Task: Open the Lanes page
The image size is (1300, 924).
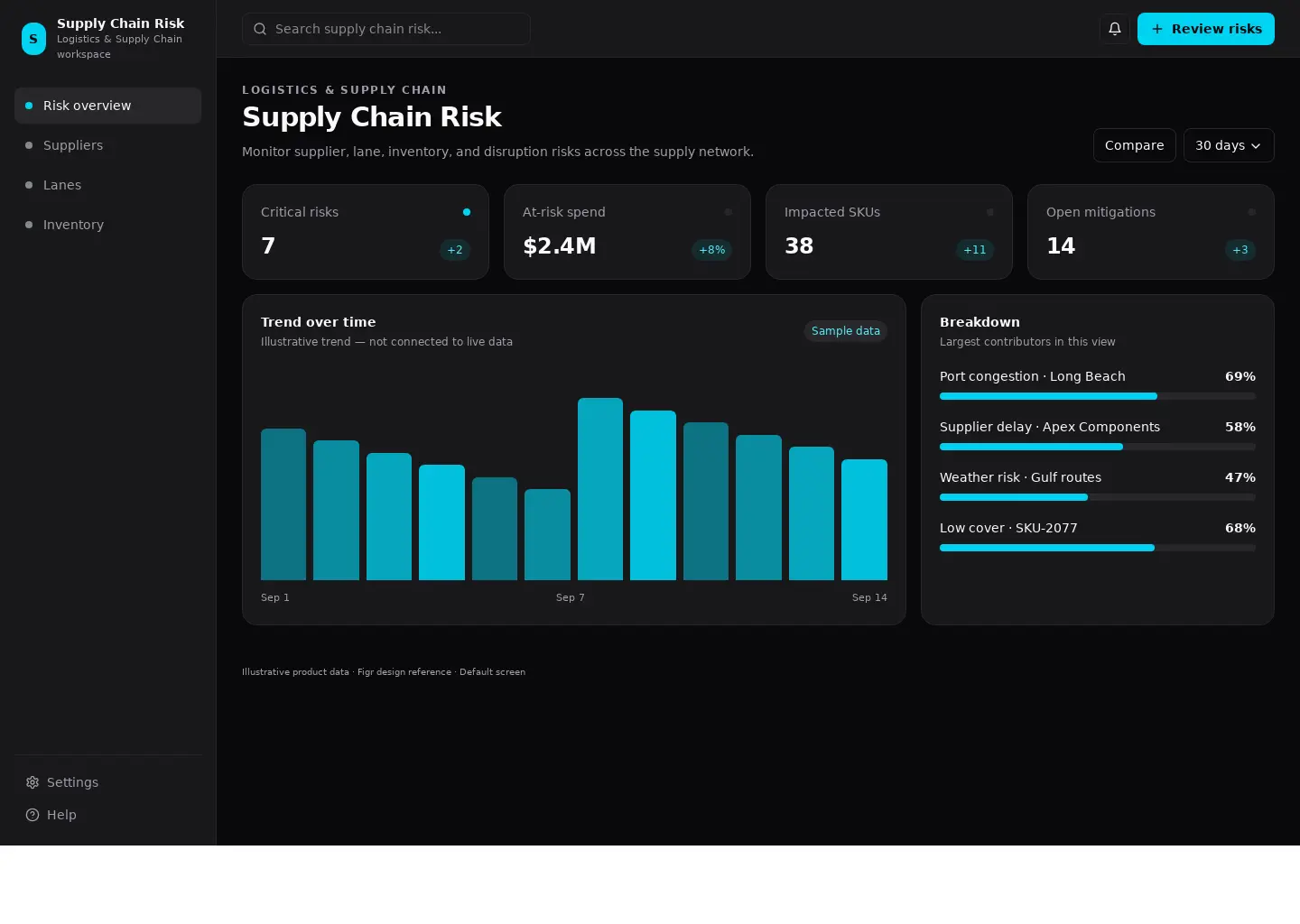Action: (x=107, y=185)
